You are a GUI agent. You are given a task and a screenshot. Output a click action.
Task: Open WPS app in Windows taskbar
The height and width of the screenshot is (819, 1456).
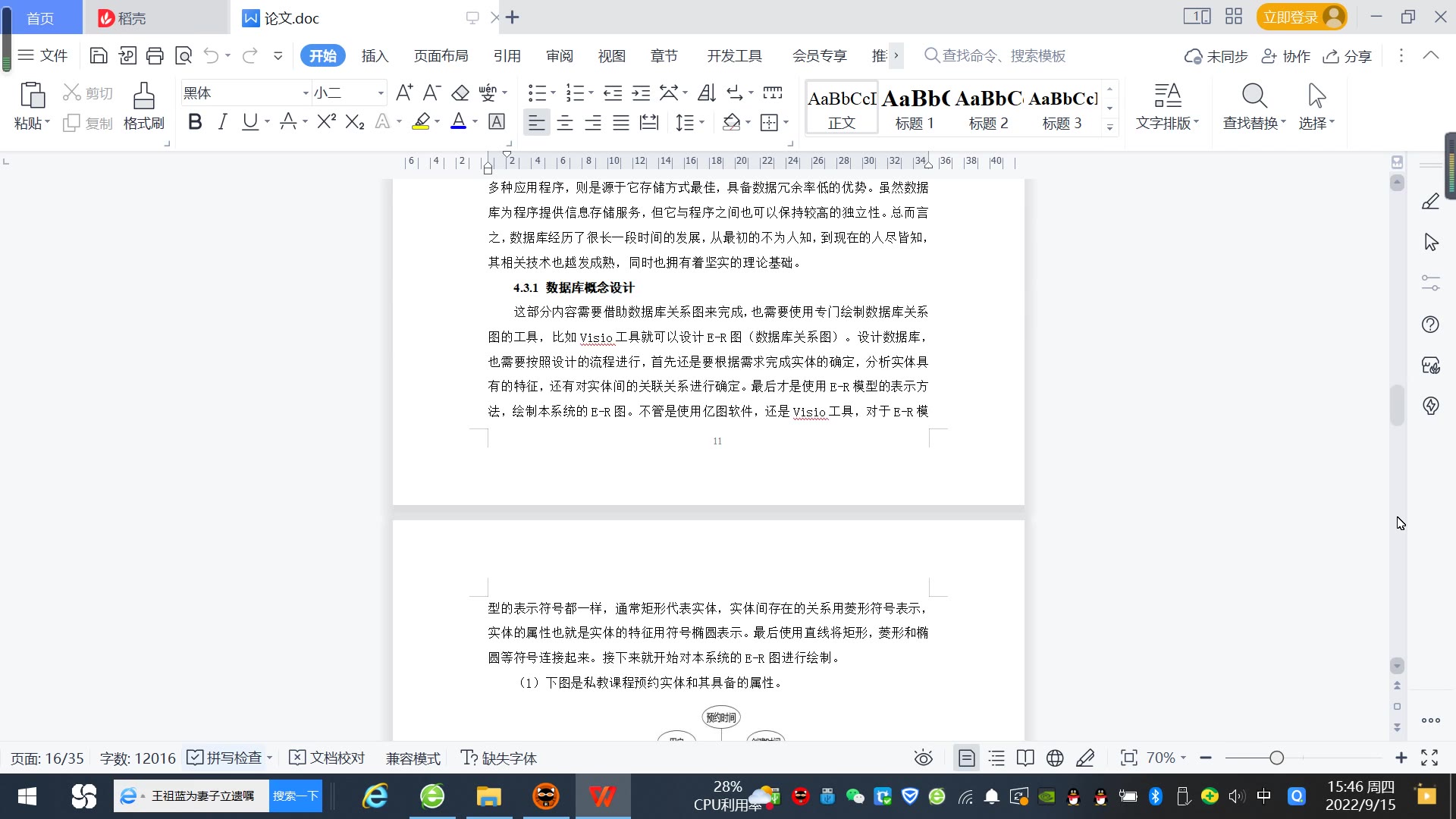(603, 796)
